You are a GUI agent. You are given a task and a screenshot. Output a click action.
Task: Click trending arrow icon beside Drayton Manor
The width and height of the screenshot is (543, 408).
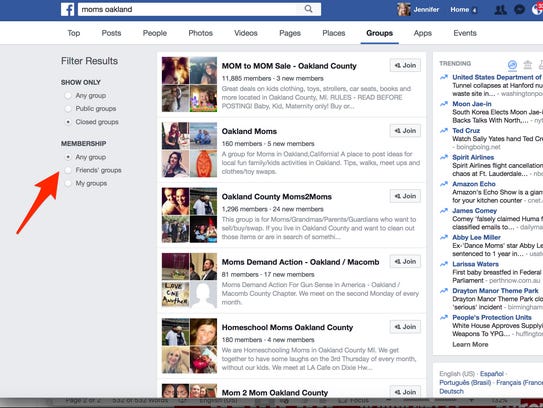pyautogui.click(x=444, y=291)
